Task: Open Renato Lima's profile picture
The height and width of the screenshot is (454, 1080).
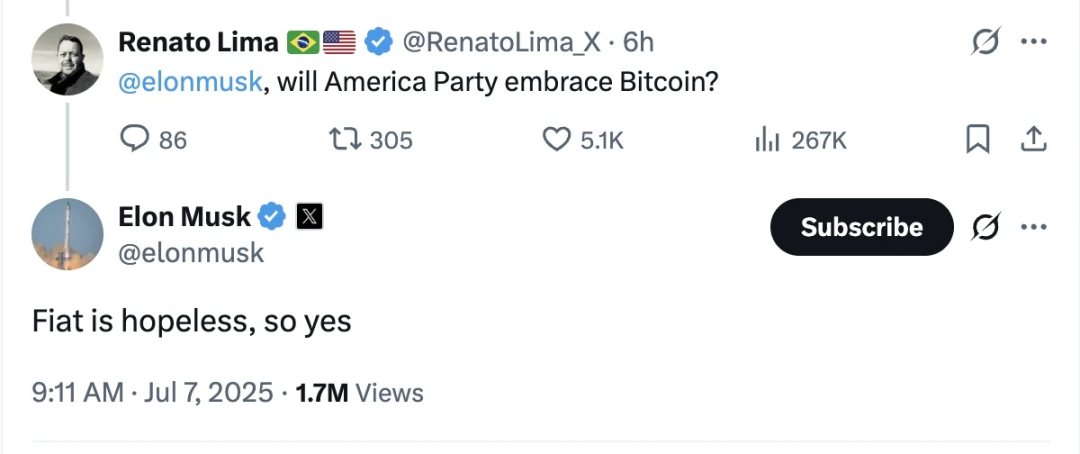Action: [67, 59]
